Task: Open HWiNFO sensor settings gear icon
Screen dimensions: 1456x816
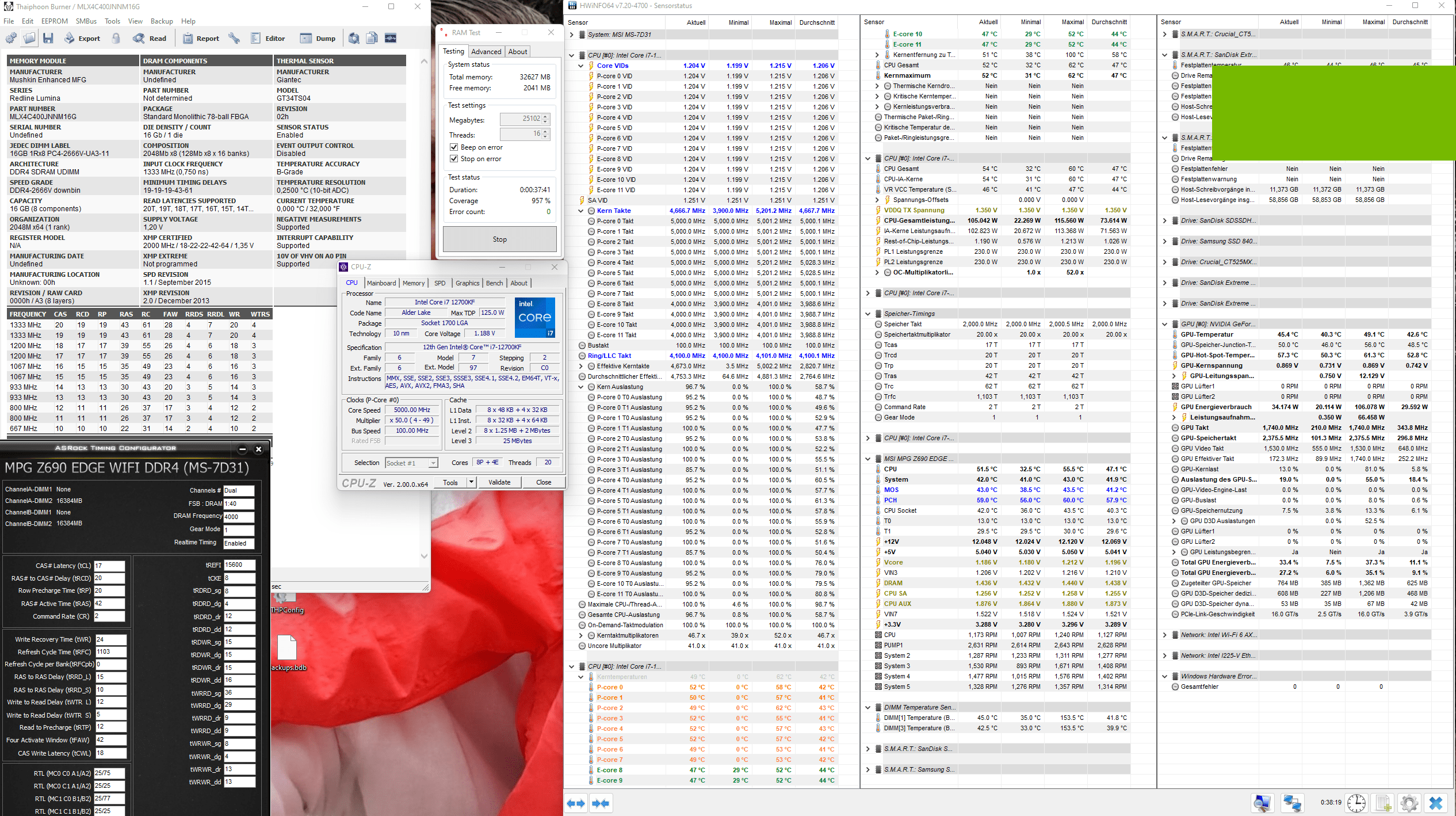Action: [1409, 803]
